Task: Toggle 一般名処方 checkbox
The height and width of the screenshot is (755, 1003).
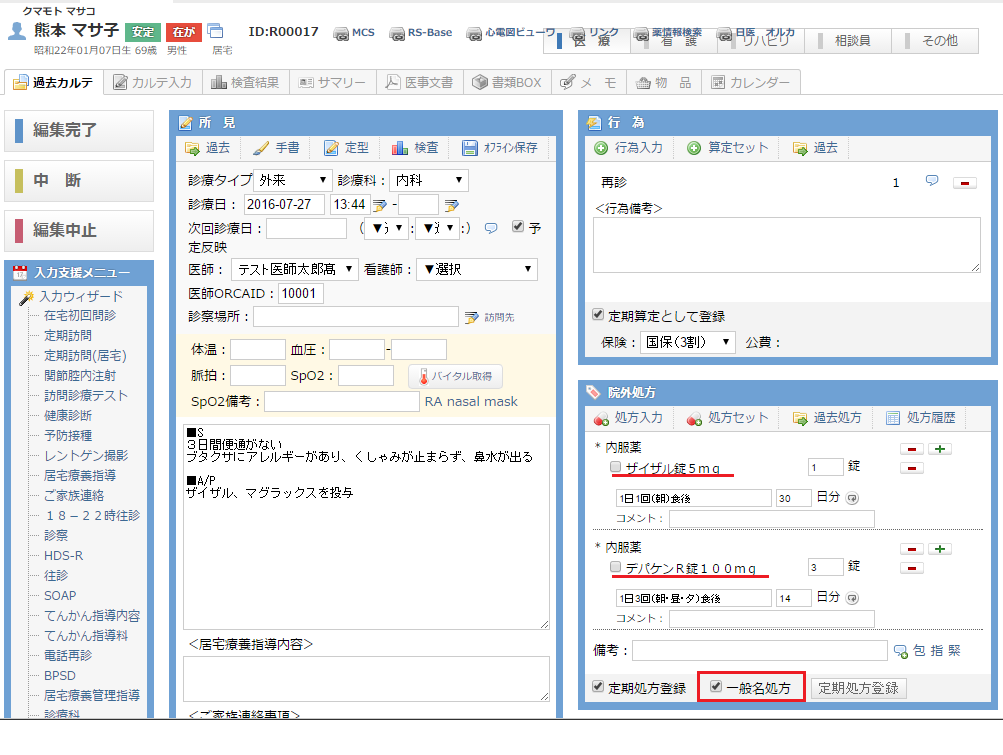Action: 716,687
